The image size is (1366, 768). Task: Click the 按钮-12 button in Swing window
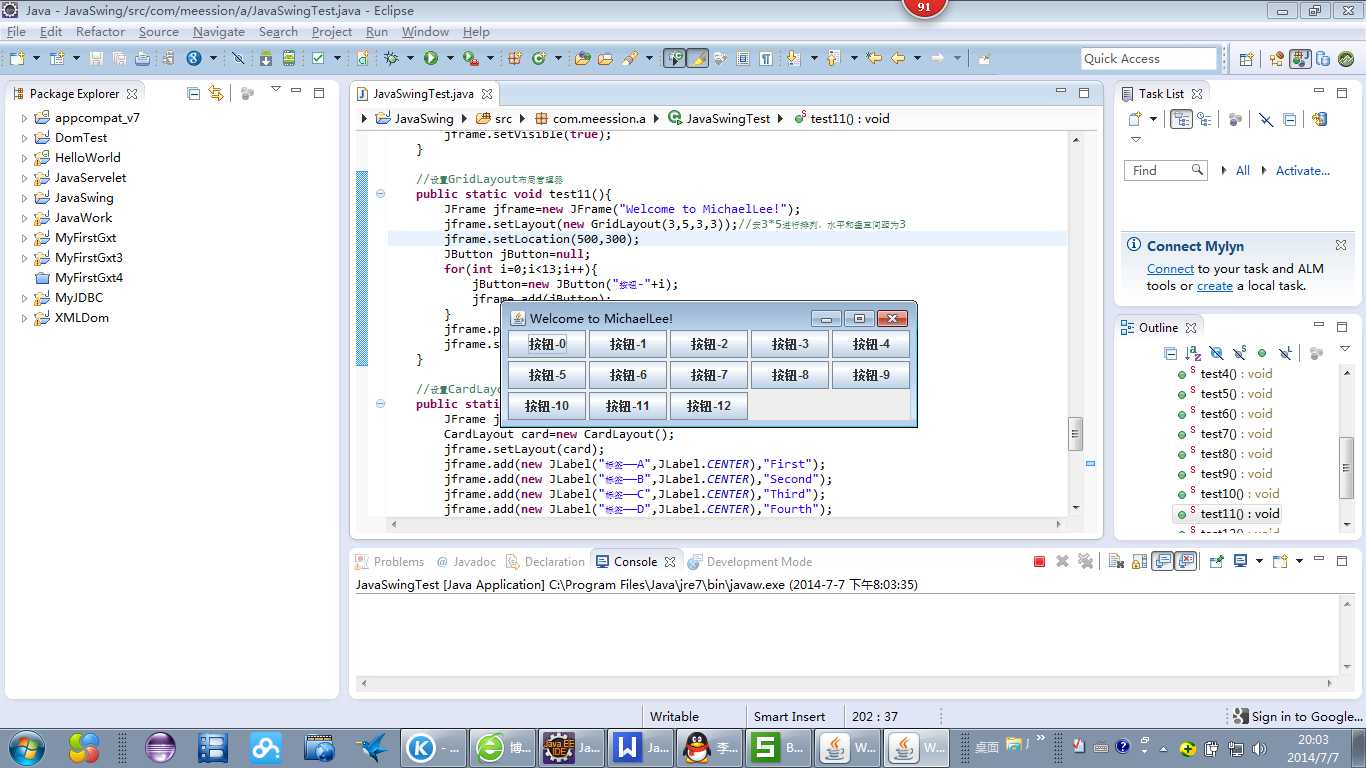point(709,406)
